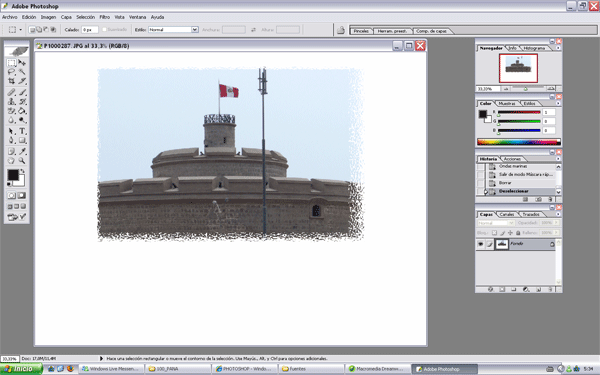
Task: Click the trash icon in Historia panel
Action: (551, 199)
